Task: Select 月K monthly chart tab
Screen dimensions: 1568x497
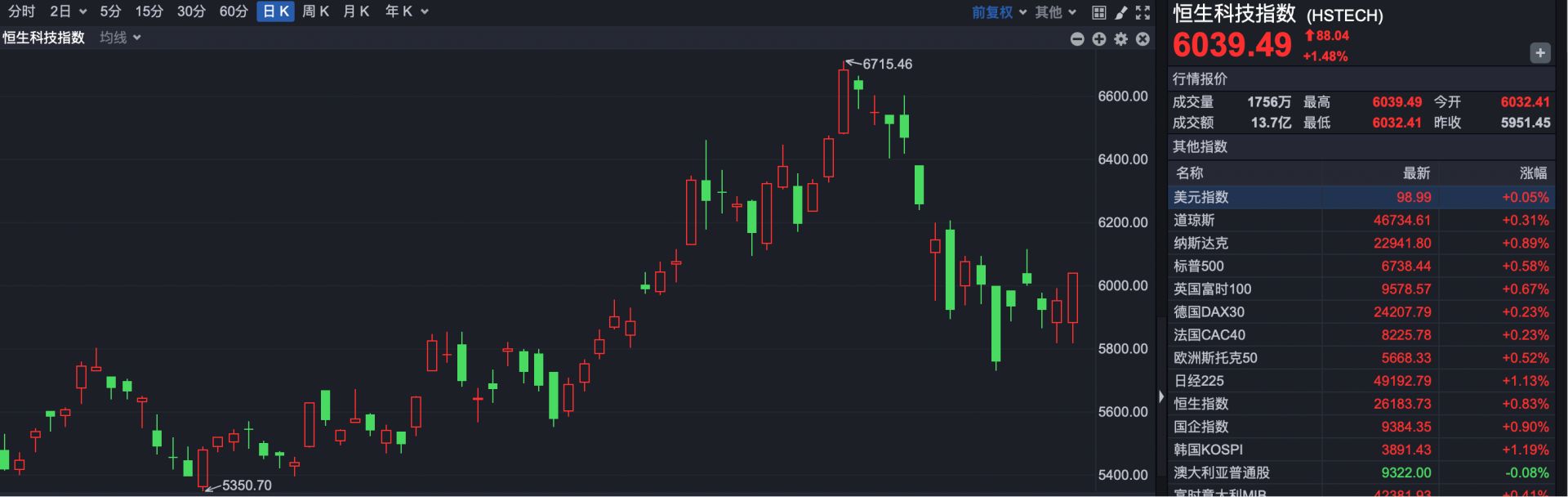Action: [356, 11]
